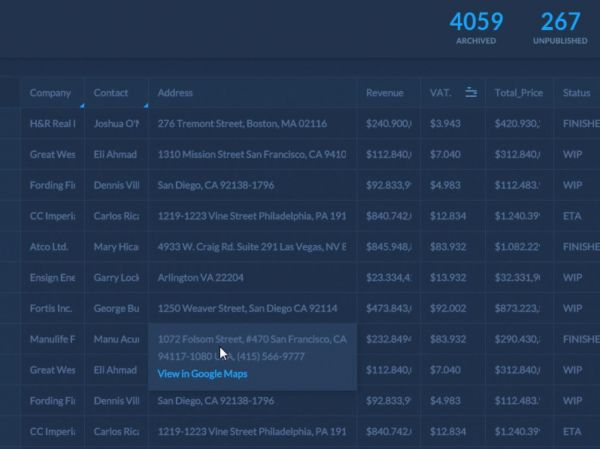The height and width of the screenshot is (449, 600).
Task: Click the corner triangle marker on the Contact header
Action: tap(144, 104)
